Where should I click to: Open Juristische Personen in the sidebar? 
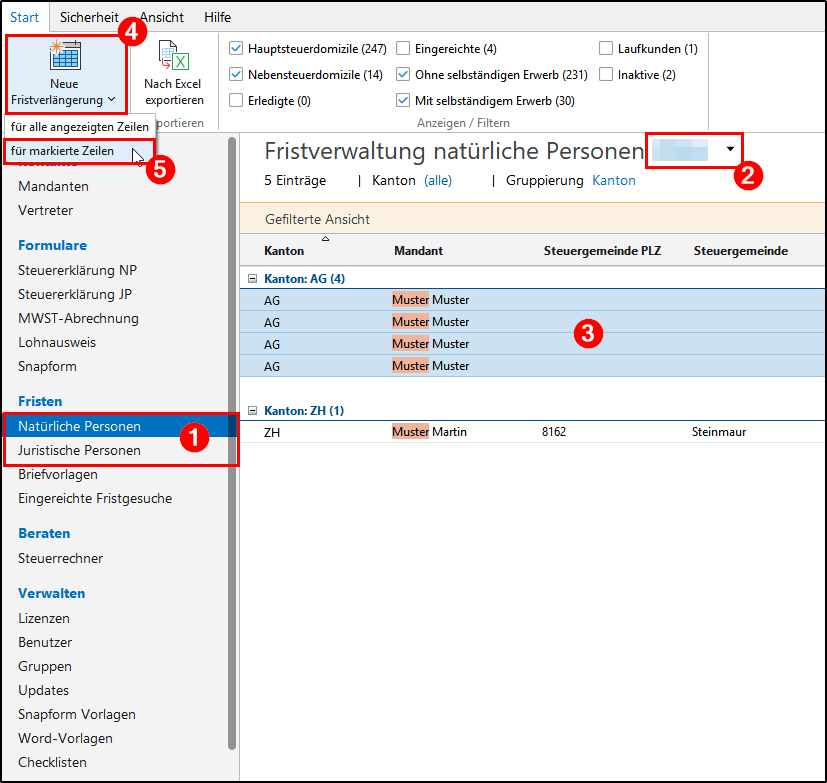click(79, 451)
